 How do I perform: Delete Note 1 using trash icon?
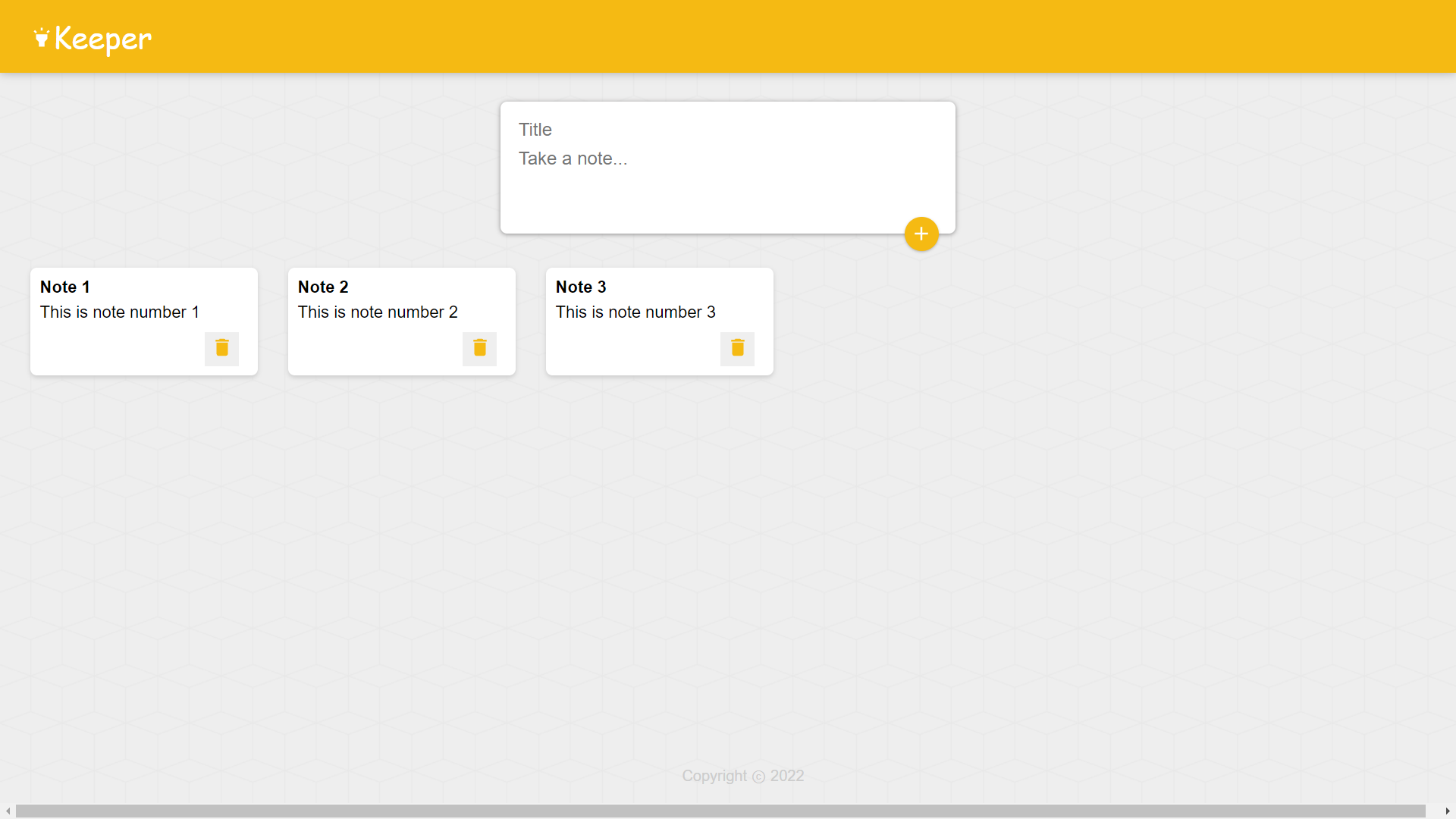(221, 348)
